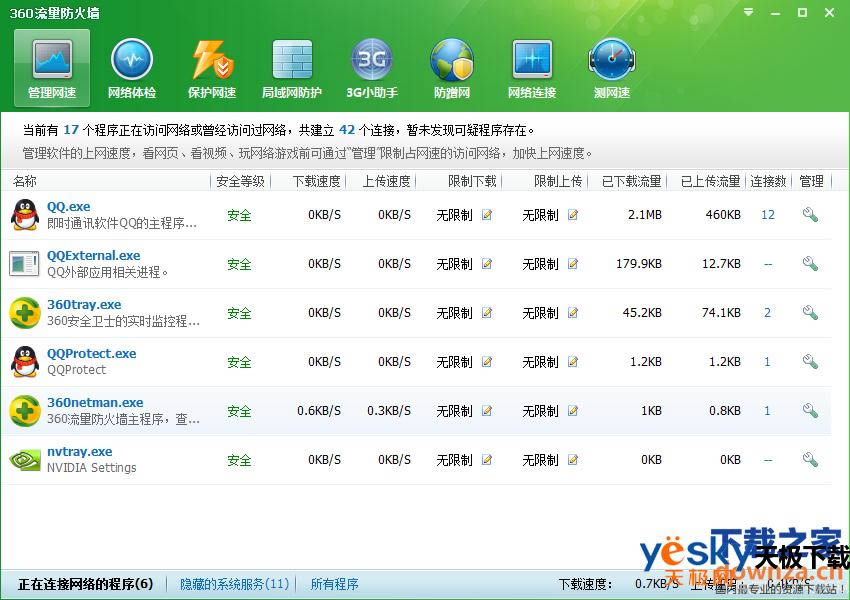Open connection count 12 for QQ.exe
Viewport: 850px width, 600px height.
768,215
